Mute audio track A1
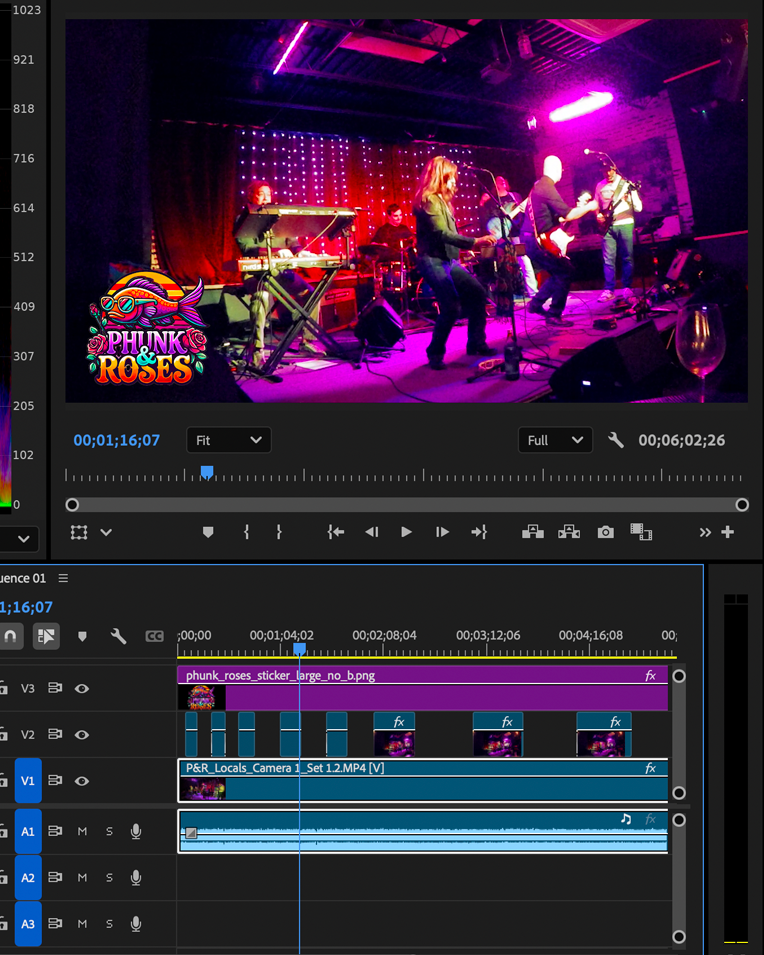 [x=83, y=831]
